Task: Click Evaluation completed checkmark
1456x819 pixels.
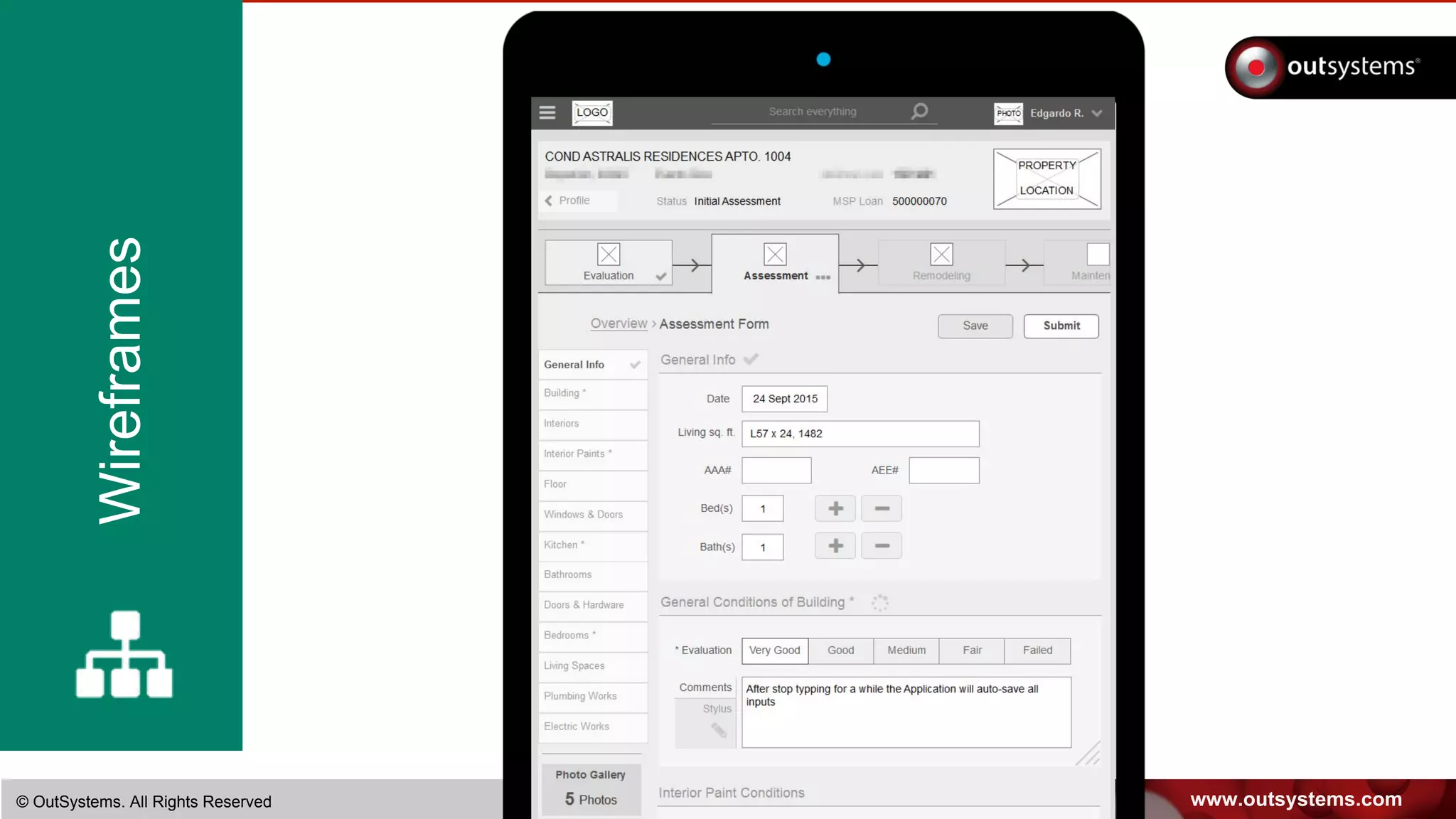Action: (661, 277)
